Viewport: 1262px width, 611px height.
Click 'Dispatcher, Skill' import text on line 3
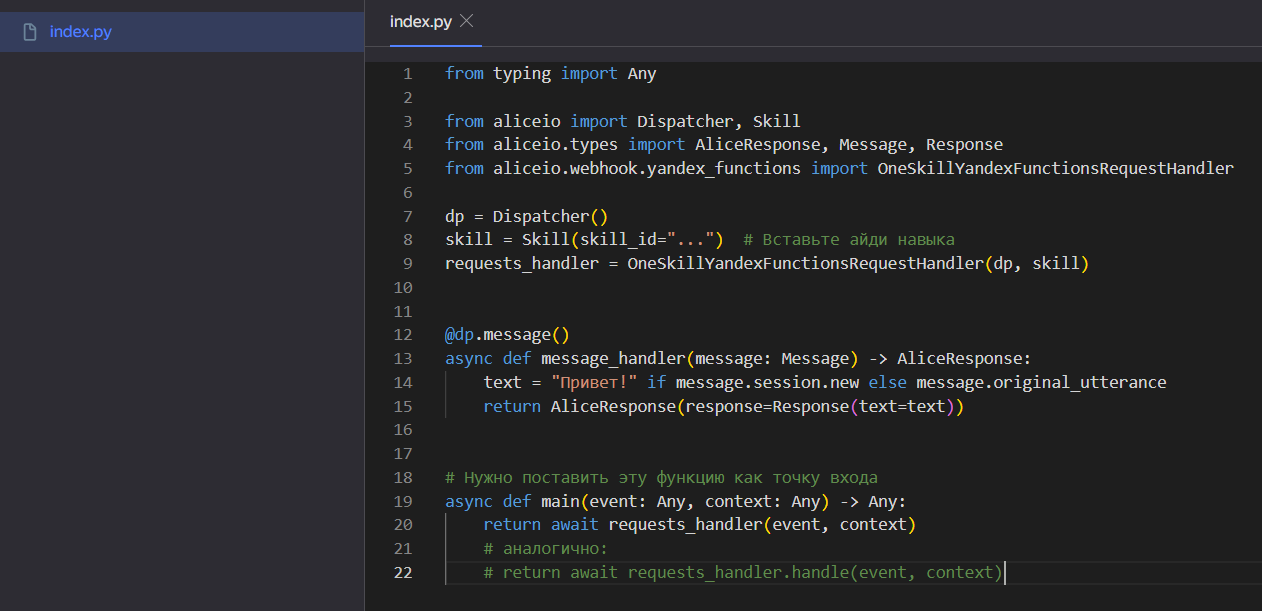(719, 121)
